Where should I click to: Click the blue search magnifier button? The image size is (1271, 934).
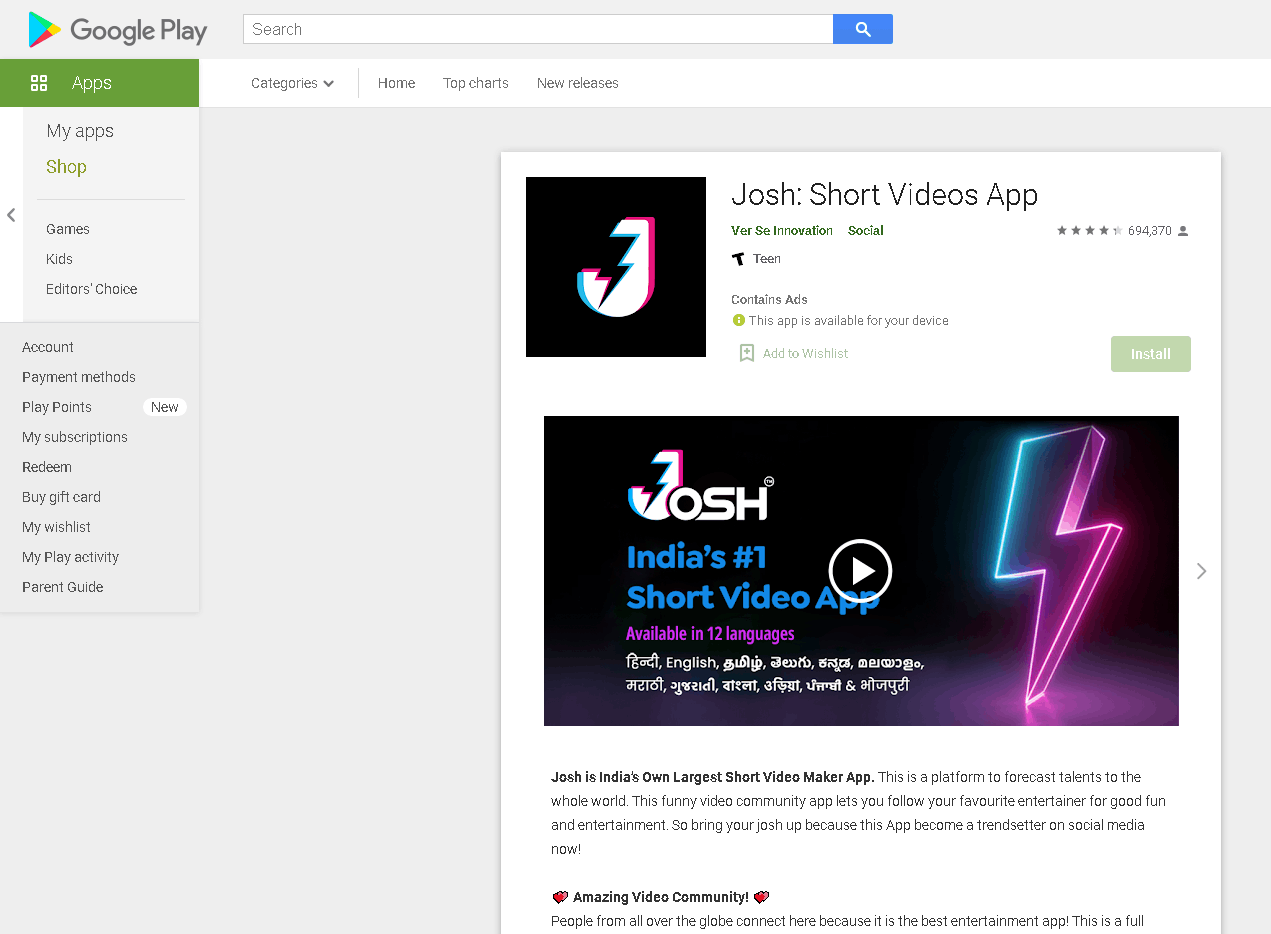coord(863,29)
